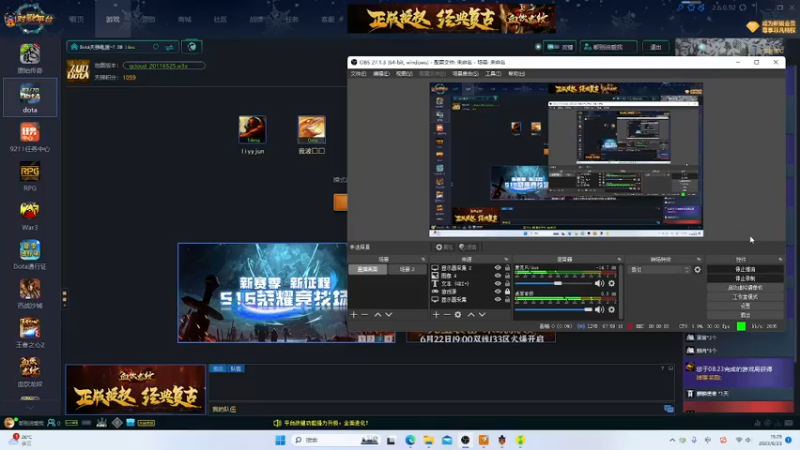Screen dimensions: 800x450
Task: Open the RPG game category
Action: click(x=30, y=176)
